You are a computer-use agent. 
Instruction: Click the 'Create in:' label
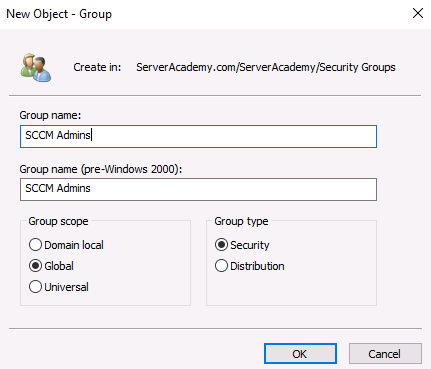[x=97, y=67]
